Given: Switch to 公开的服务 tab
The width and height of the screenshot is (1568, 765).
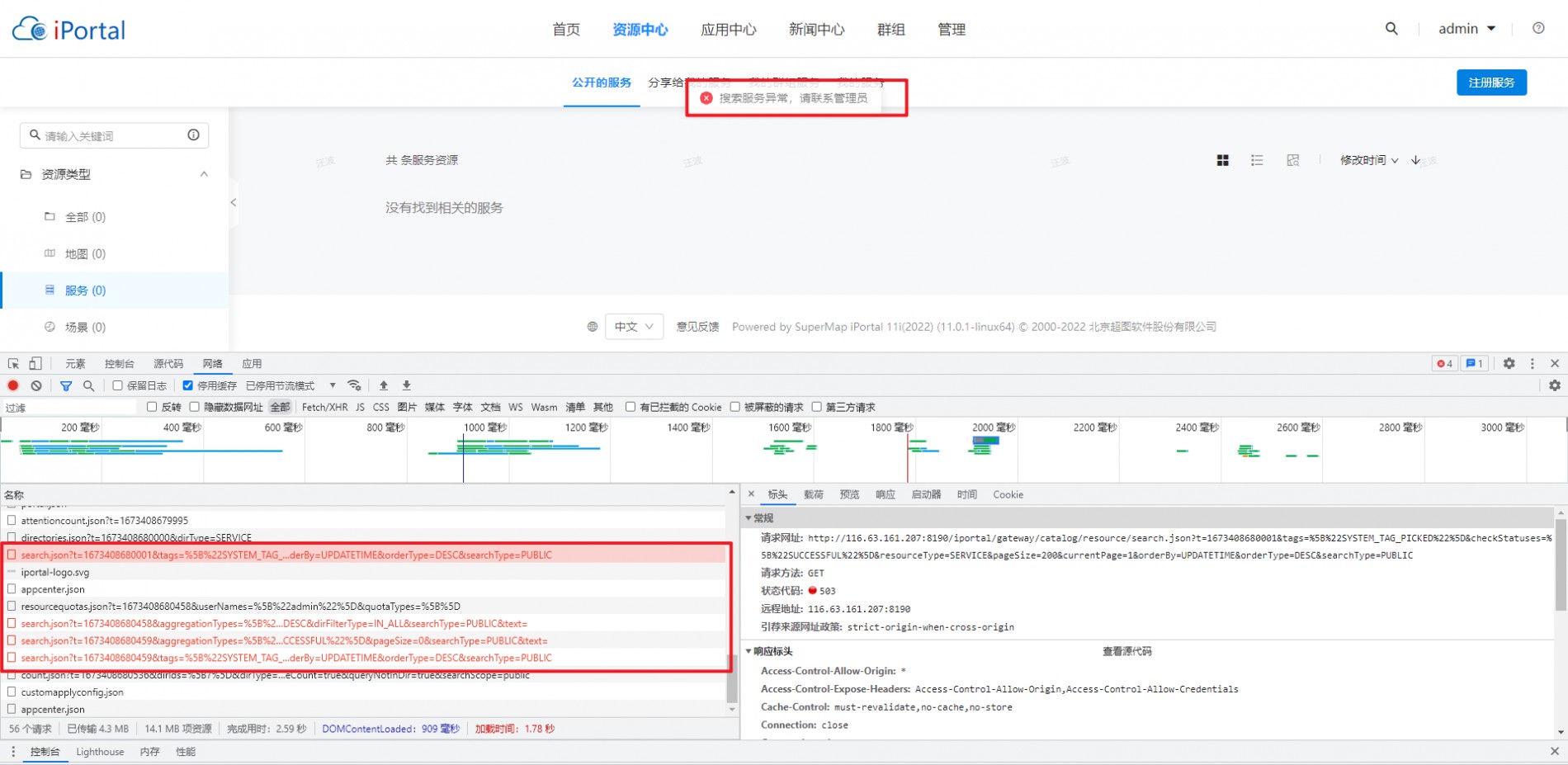Looking at the screenshot, I should click(602, 83).
